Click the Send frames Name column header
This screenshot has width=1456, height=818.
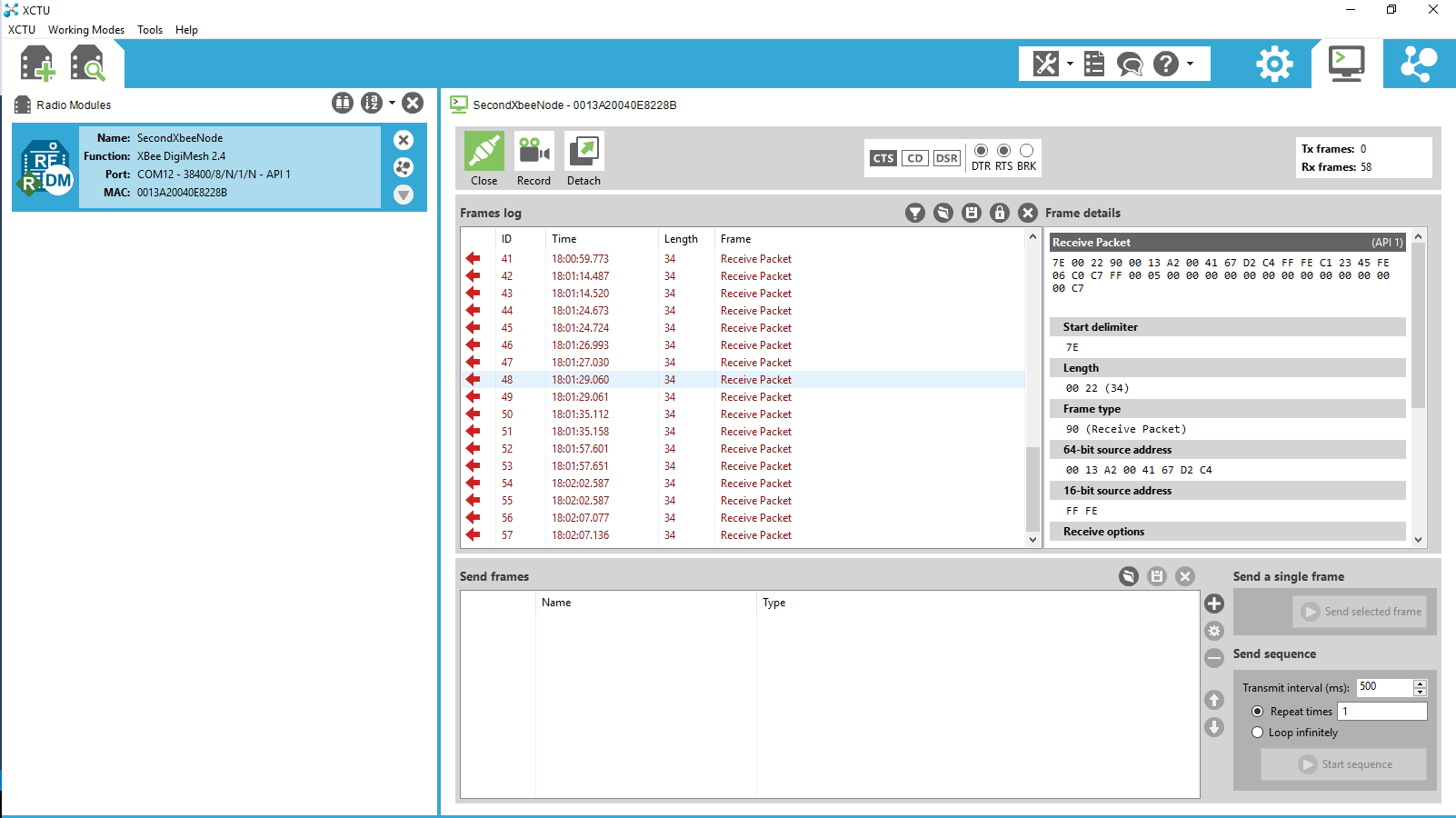(x=646, y=603)
